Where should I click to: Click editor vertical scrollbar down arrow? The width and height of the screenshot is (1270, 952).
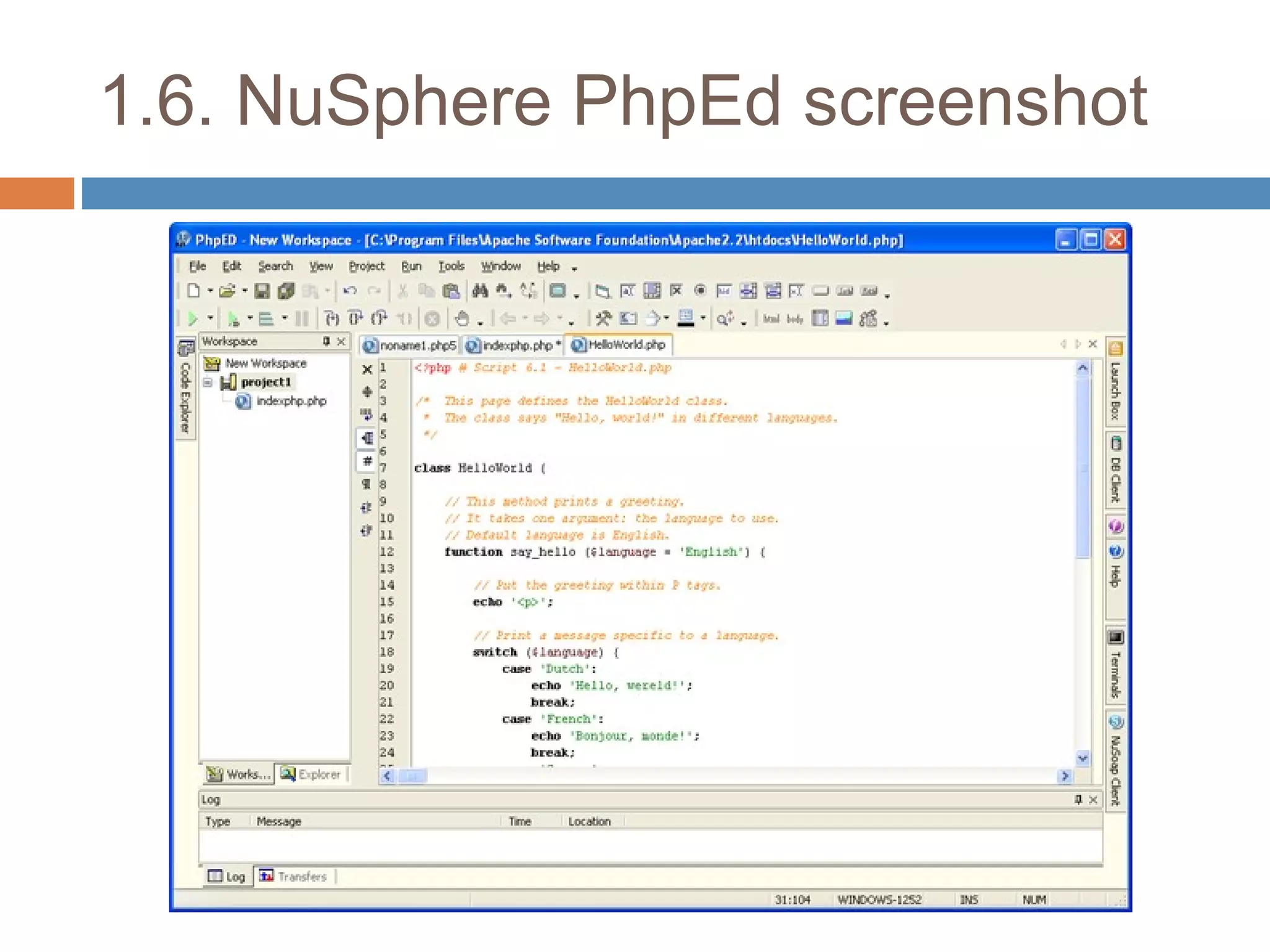[x=1083, y=758]
